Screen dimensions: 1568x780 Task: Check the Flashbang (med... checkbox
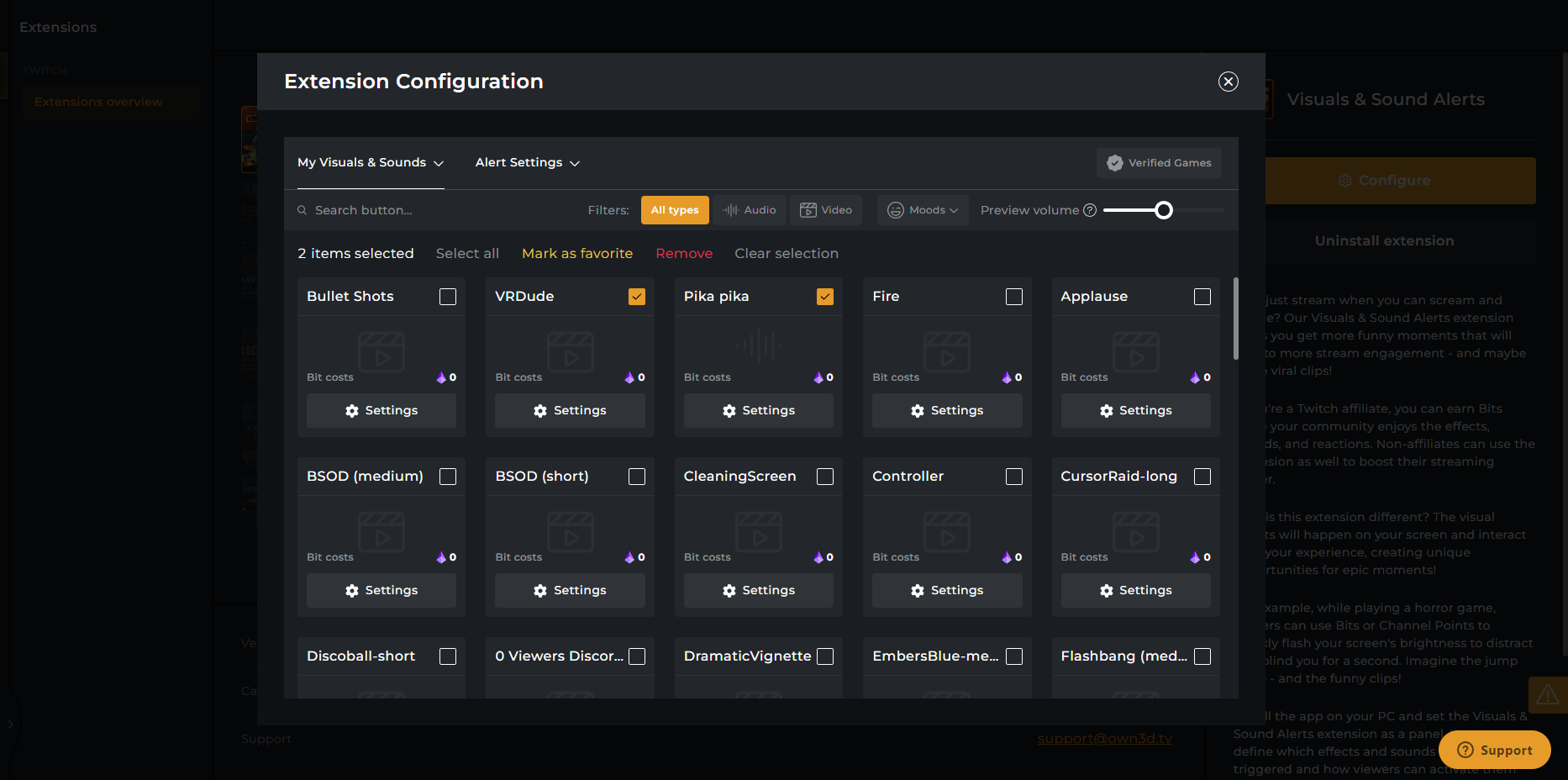[1202, 656]
